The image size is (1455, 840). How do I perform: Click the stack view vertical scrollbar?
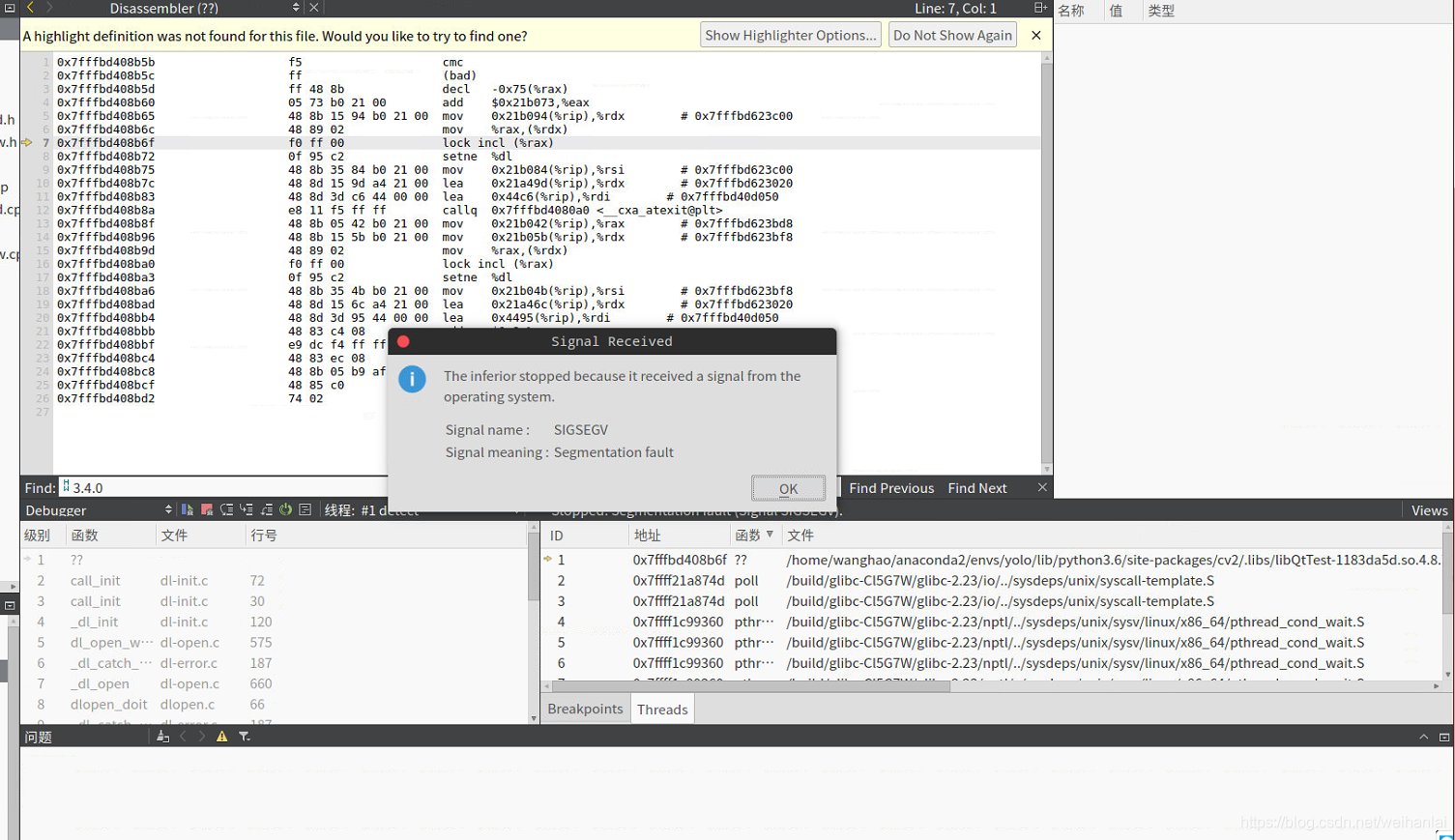click(534, 623)
